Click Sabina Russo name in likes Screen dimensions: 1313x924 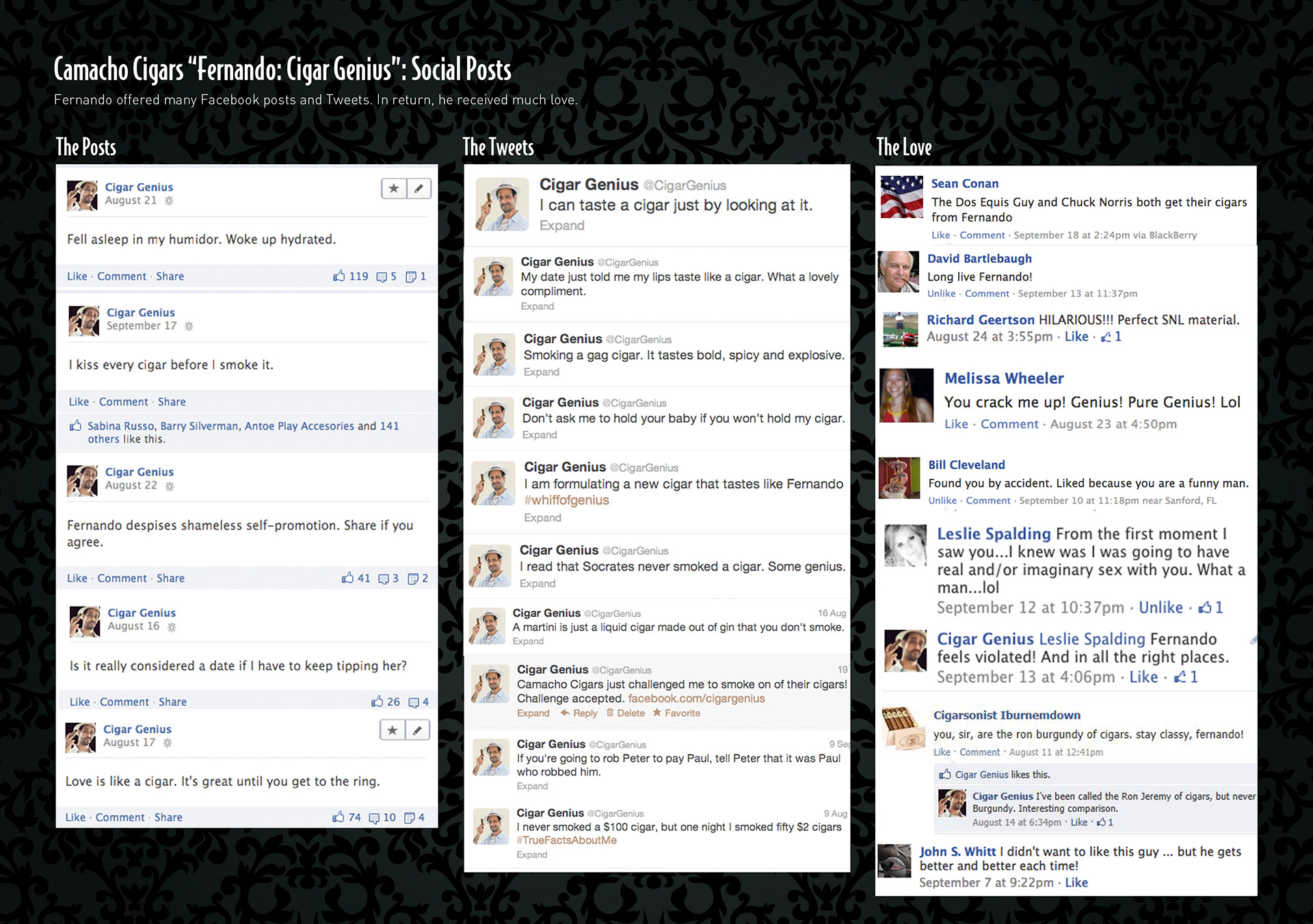(121, 426)
